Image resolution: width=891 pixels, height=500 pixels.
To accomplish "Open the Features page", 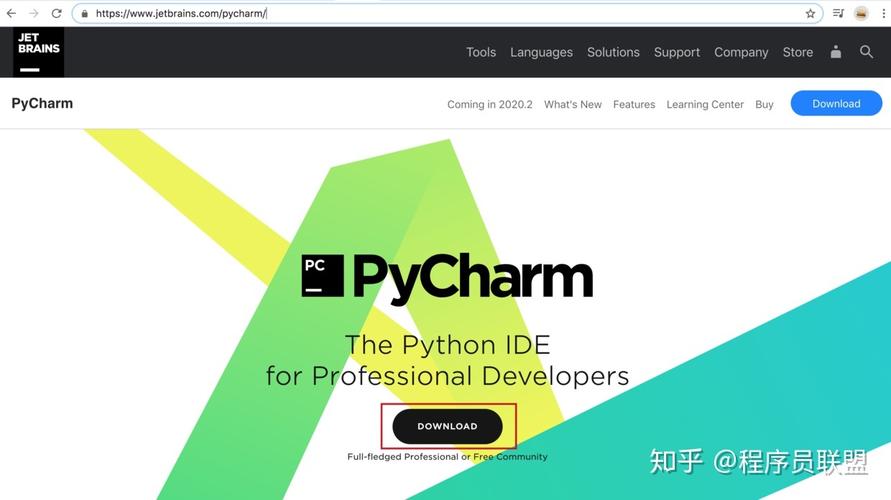I will point(634,105).
